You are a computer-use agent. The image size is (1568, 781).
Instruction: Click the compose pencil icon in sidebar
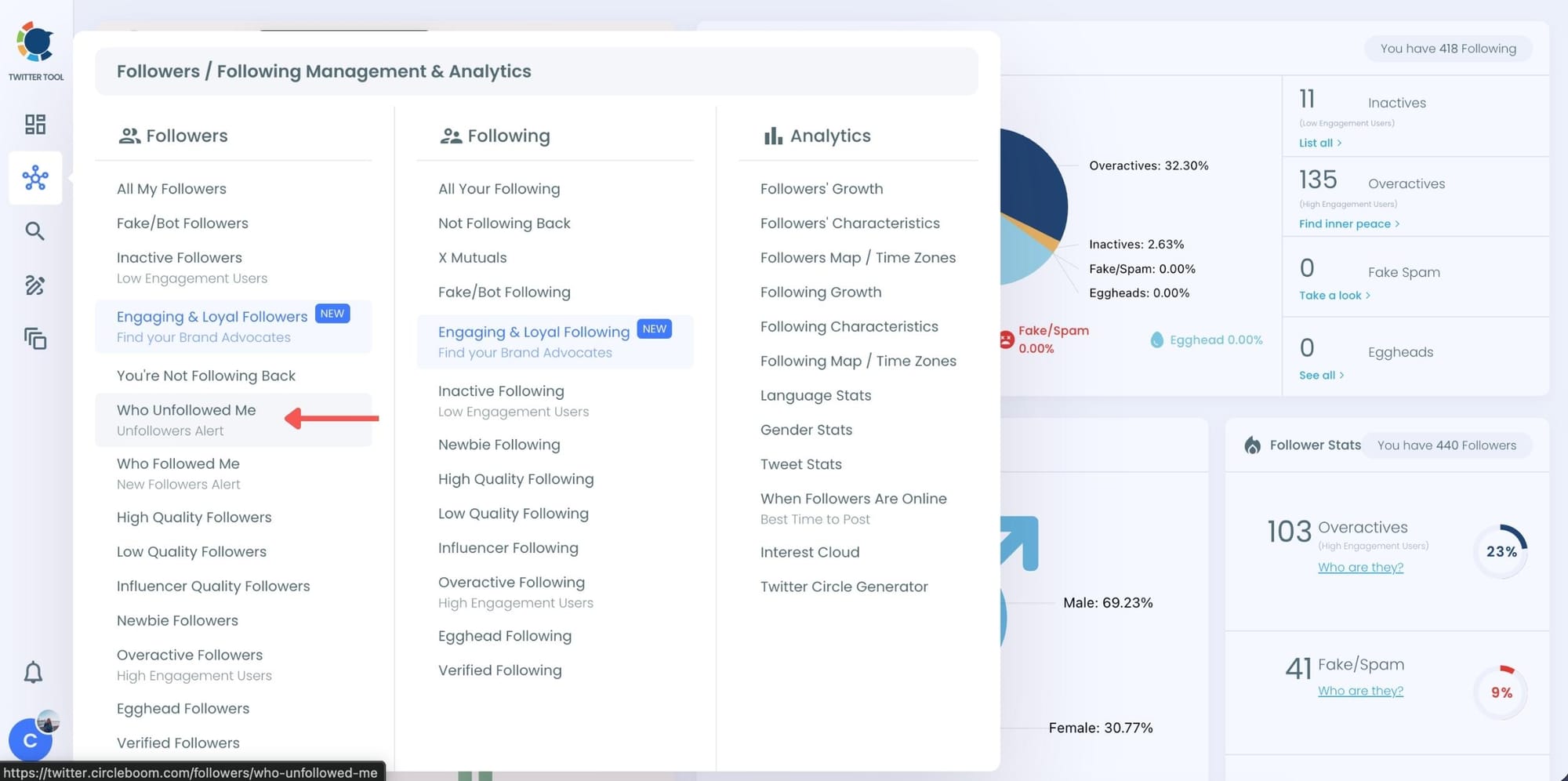(34, 285)
